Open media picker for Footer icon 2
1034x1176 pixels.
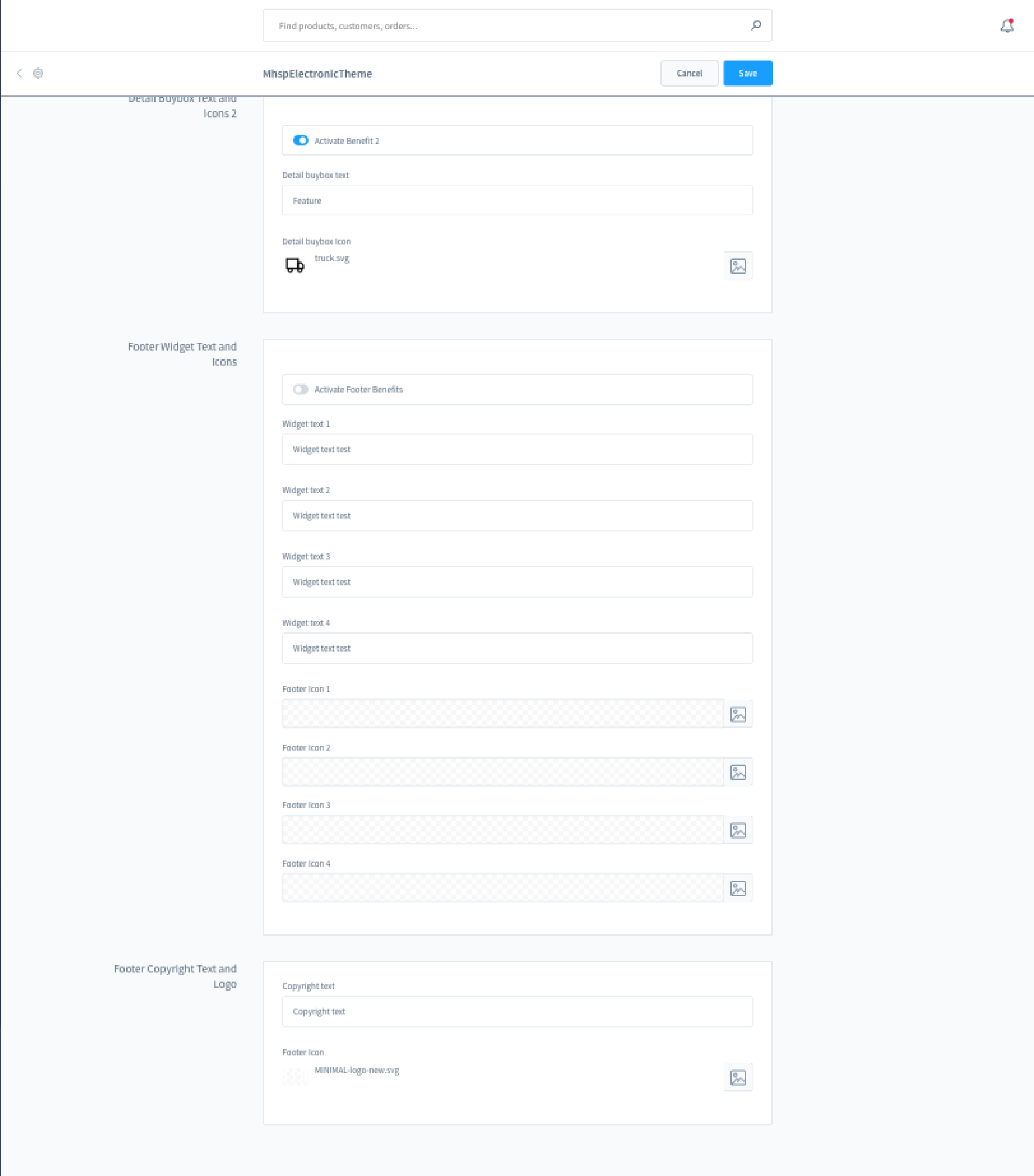tap(738, 772)
